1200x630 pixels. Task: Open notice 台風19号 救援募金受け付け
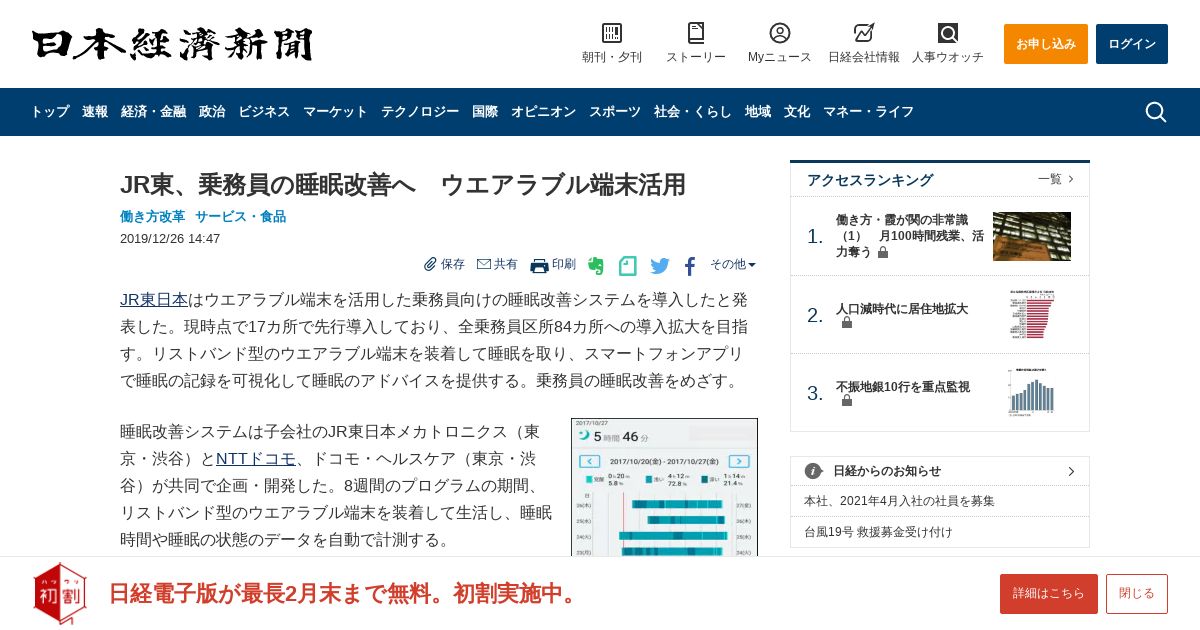[878, 532]
